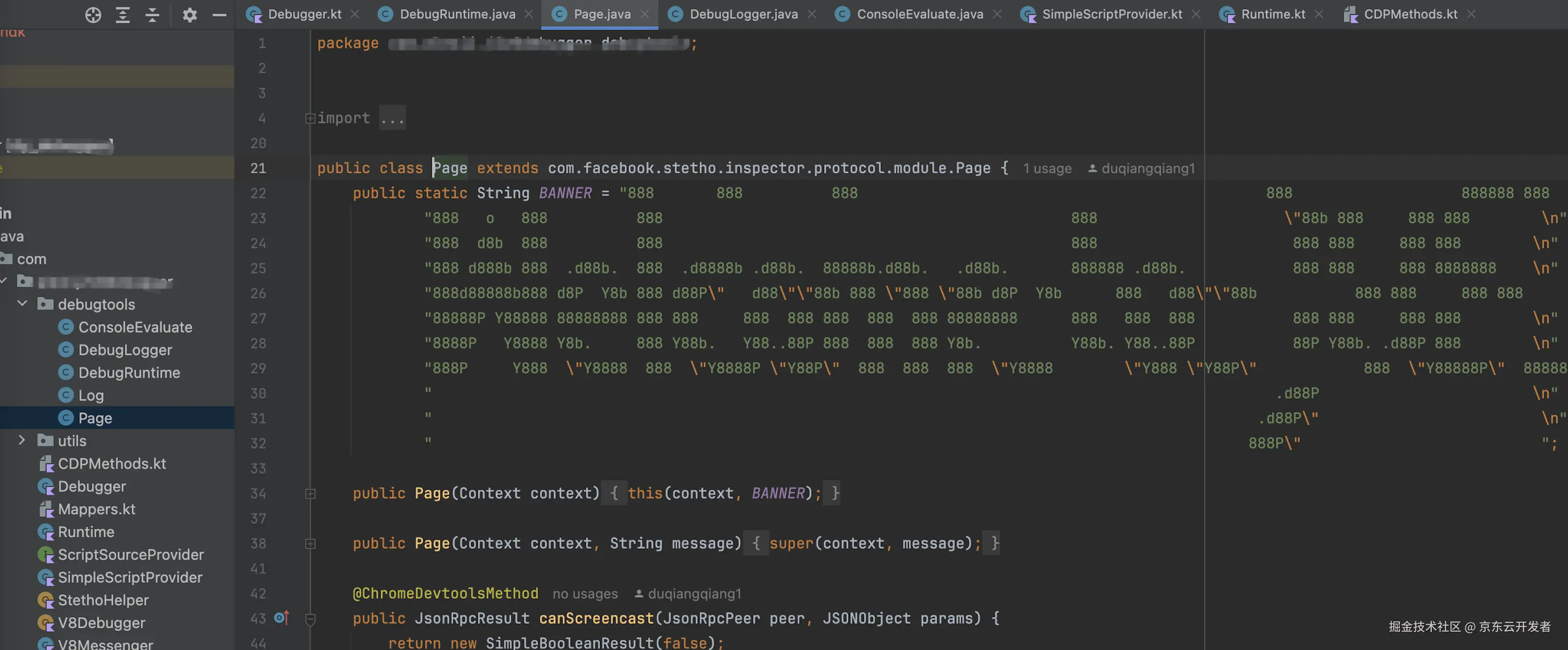Open DebugLogger class in project tree
Viewport: 1568px width, 650px height.
tap(125, 350)
